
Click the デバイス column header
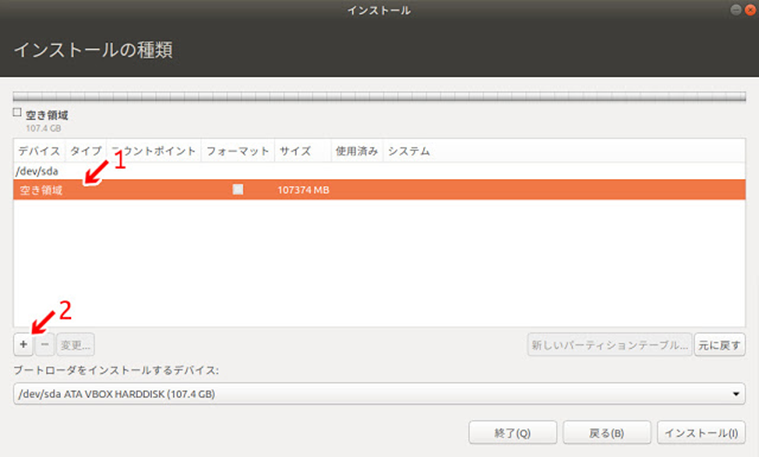tap(39, 151)
